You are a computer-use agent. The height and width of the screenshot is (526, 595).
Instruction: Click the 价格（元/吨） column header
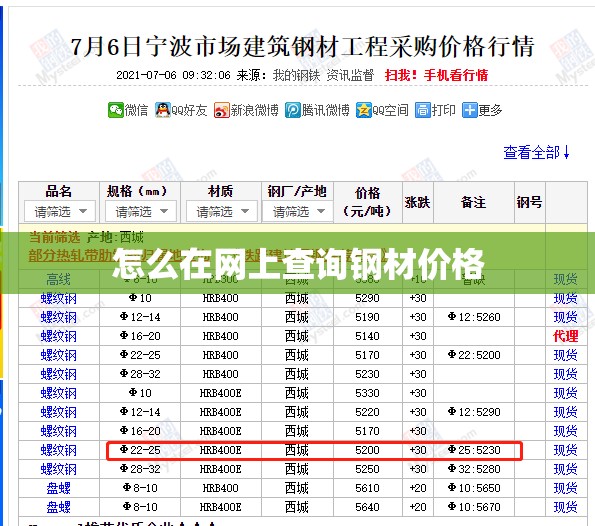367,202
